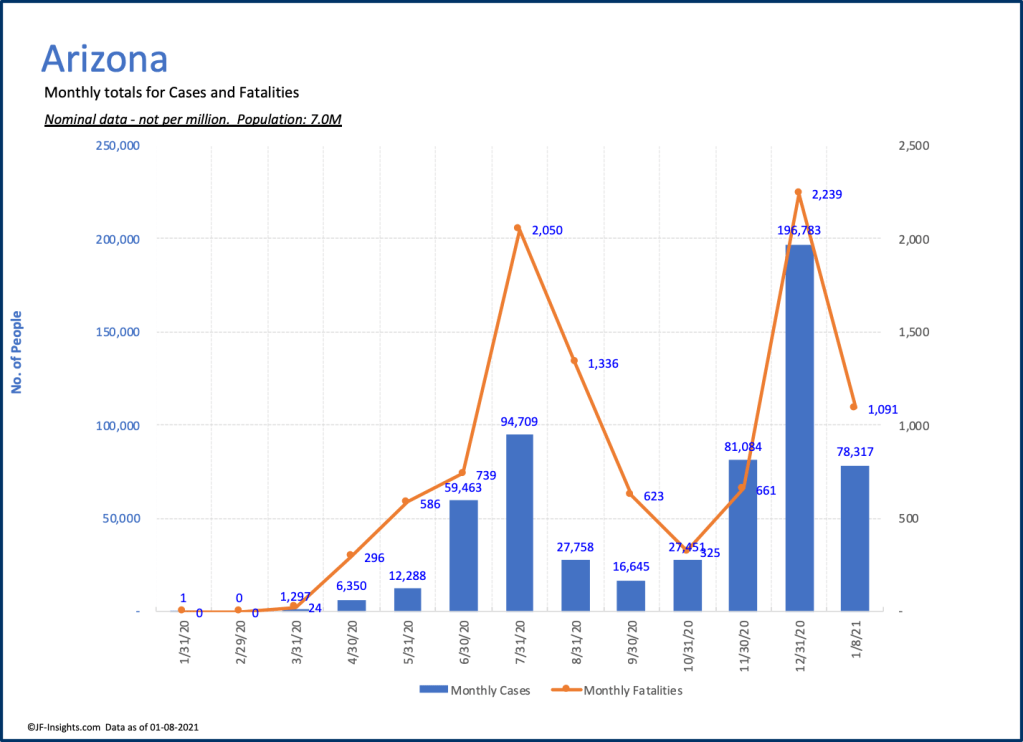Click the Monthly Cases legend blue swatch
Screen dimensions: 1023x742
click(x=433, y=690)
